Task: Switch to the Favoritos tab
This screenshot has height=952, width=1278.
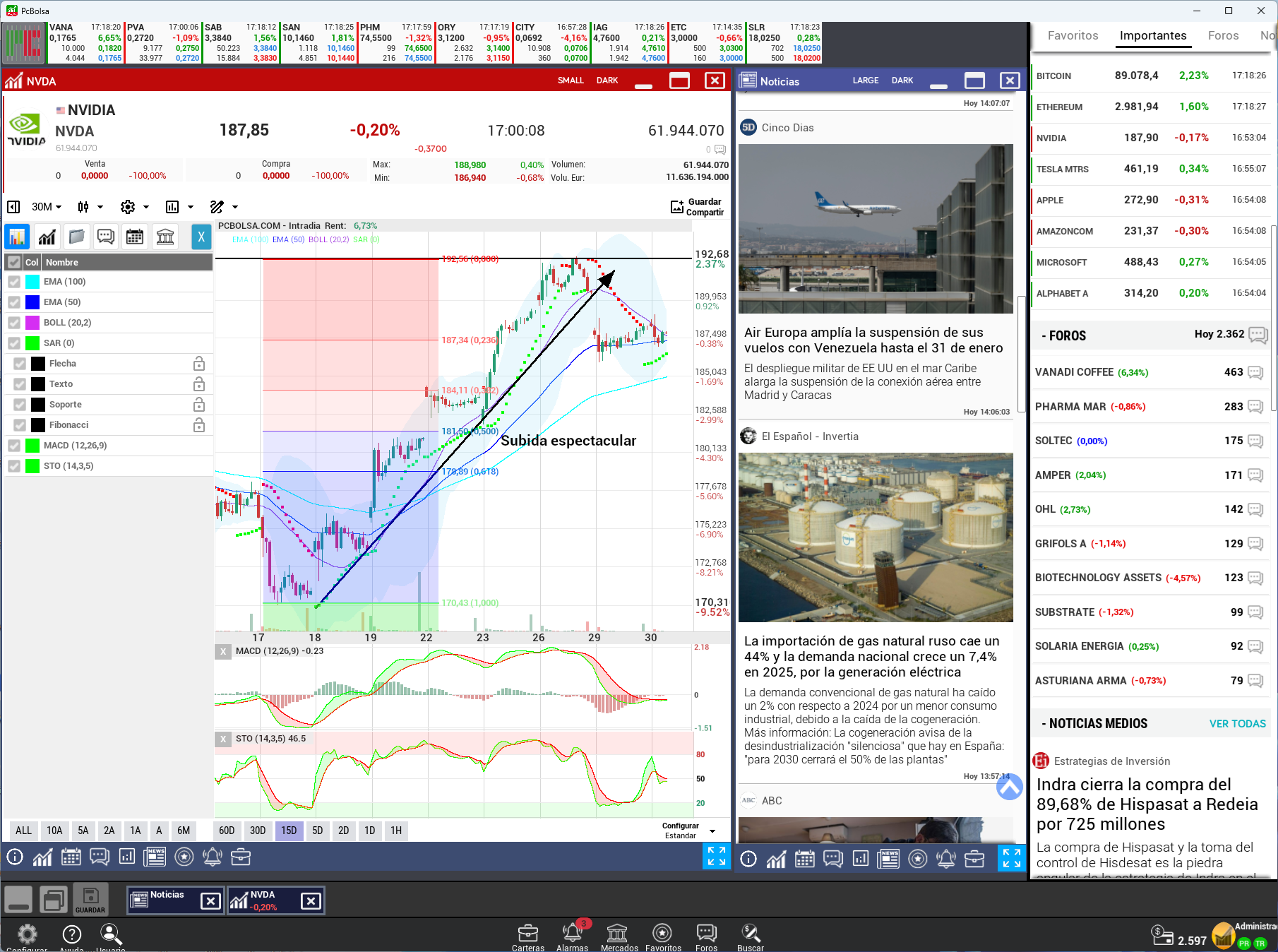Action: (x=1073, y=35)
